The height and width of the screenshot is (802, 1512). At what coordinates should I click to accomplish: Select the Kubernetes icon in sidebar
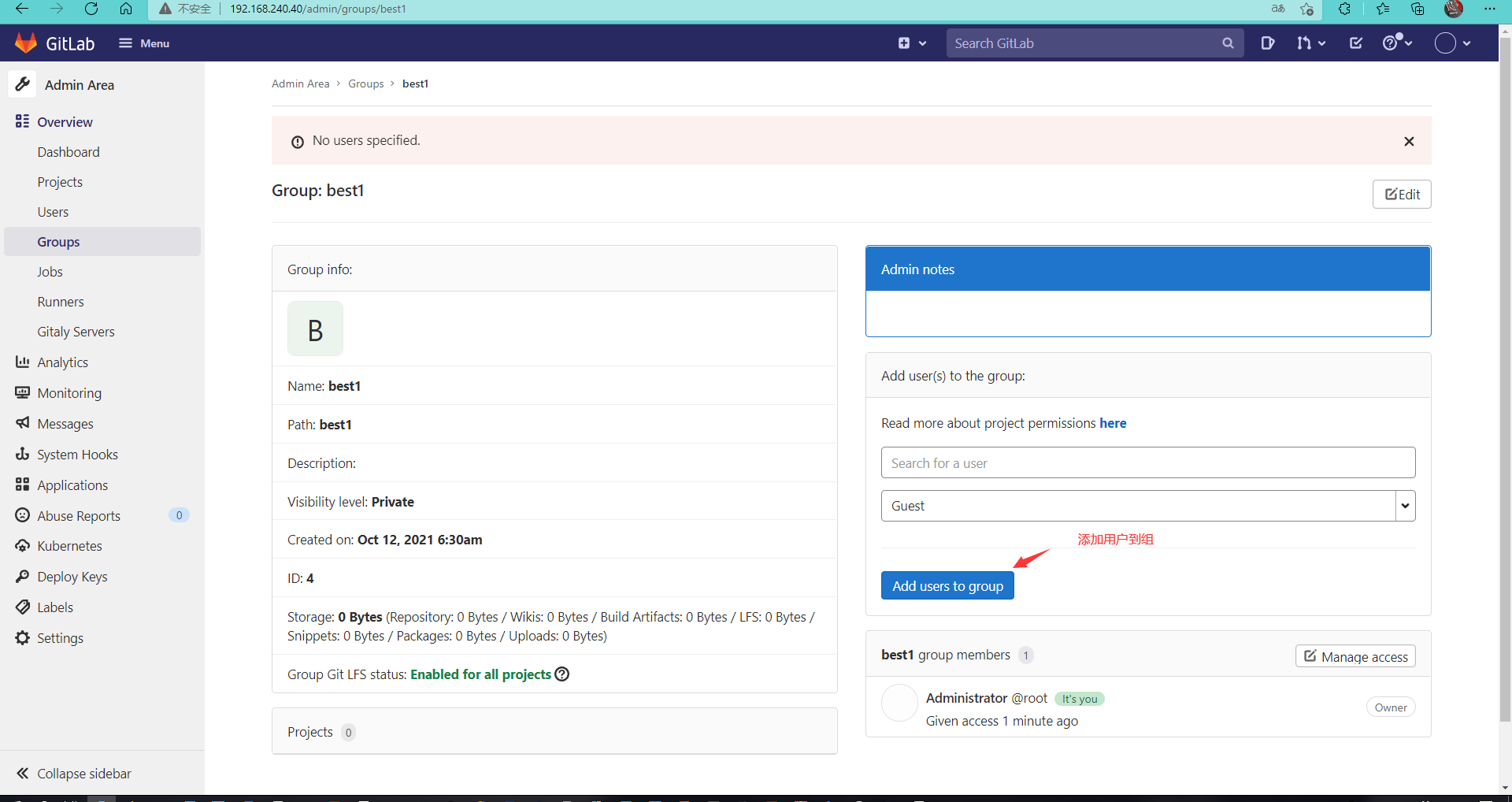(x=22, y=545)
